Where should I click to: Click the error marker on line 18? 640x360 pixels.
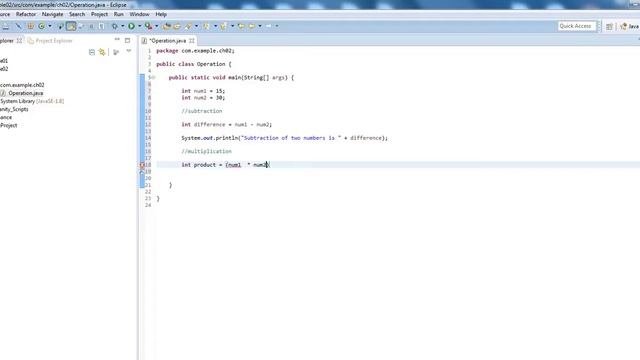point(142,165)
